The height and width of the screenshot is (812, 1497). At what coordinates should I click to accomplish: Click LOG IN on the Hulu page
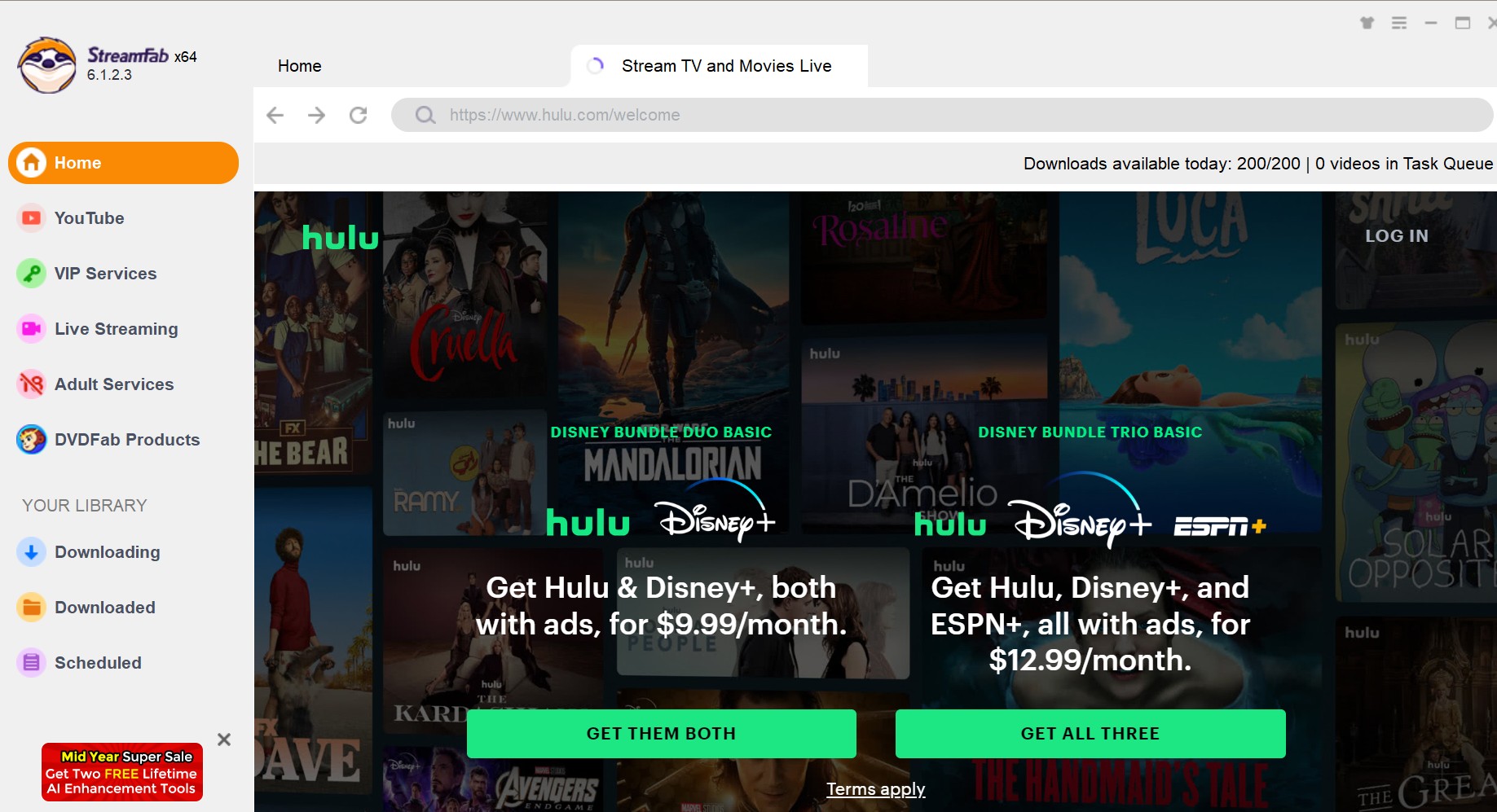pos(1397,235)
